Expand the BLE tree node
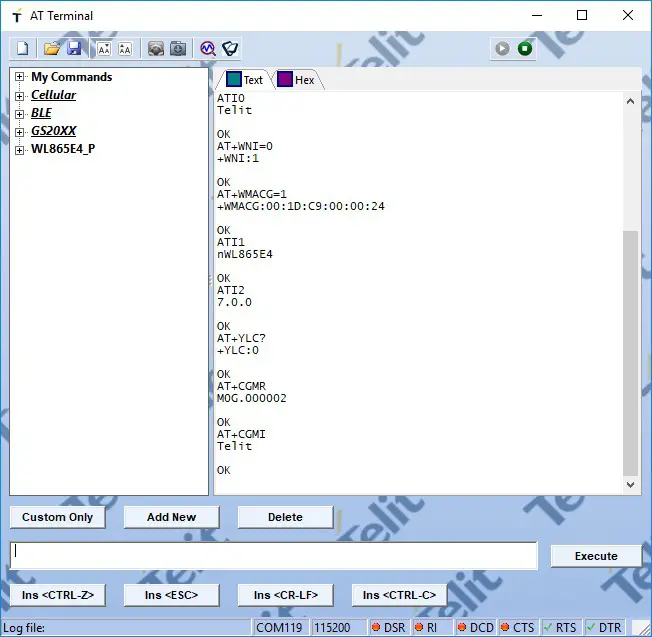 point(19,114)
